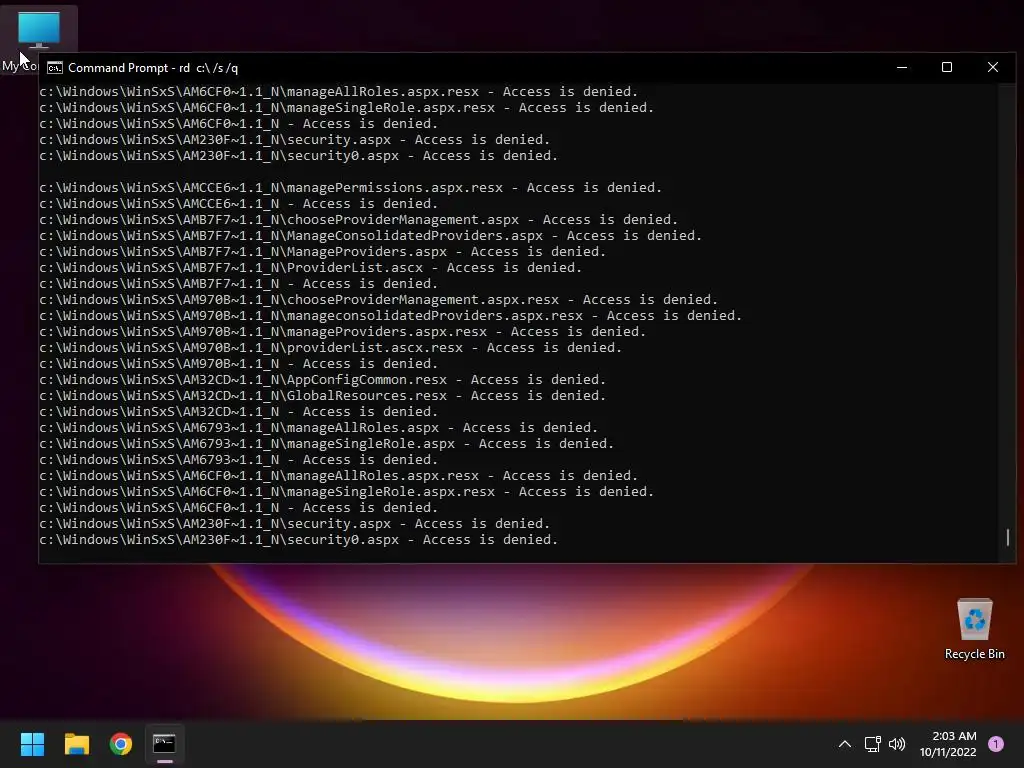Viewport: 1024px width, 768px height.
Task: Launch Google Chrome from the taskbar
Action: coord(121,744)
